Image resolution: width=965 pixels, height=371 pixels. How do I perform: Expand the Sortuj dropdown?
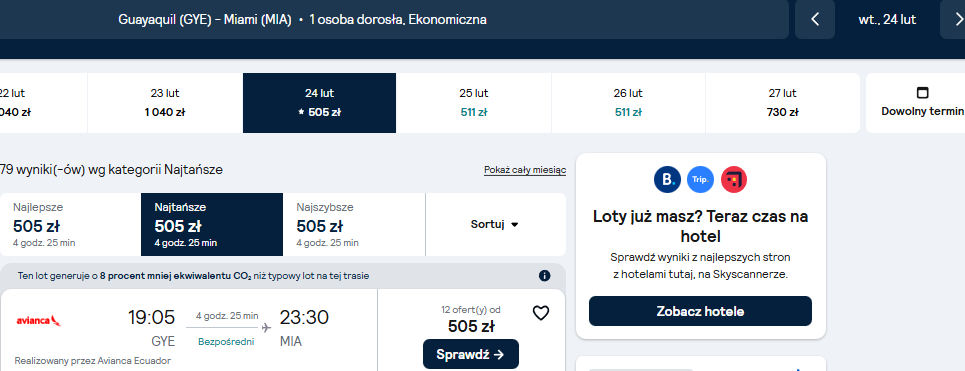pyautogui.click(x=495, y=225)
